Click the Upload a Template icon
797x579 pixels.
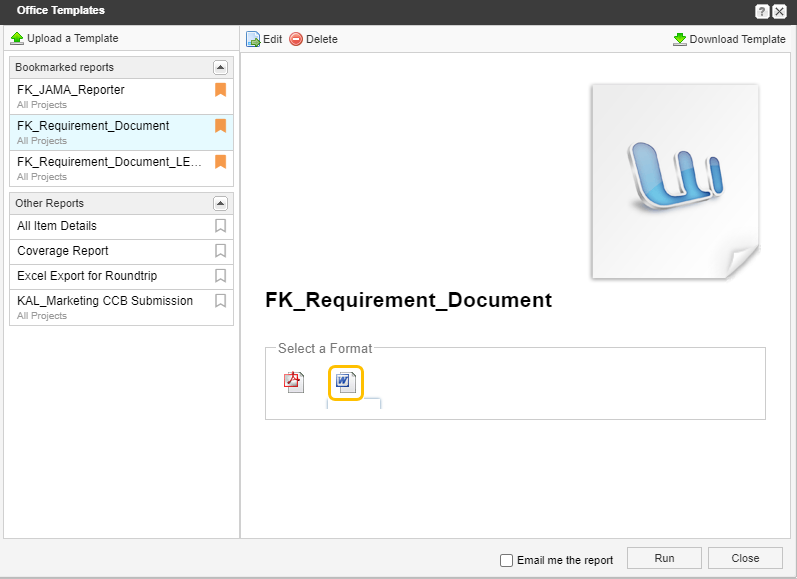pyautogui.click(x=17, y=38)
